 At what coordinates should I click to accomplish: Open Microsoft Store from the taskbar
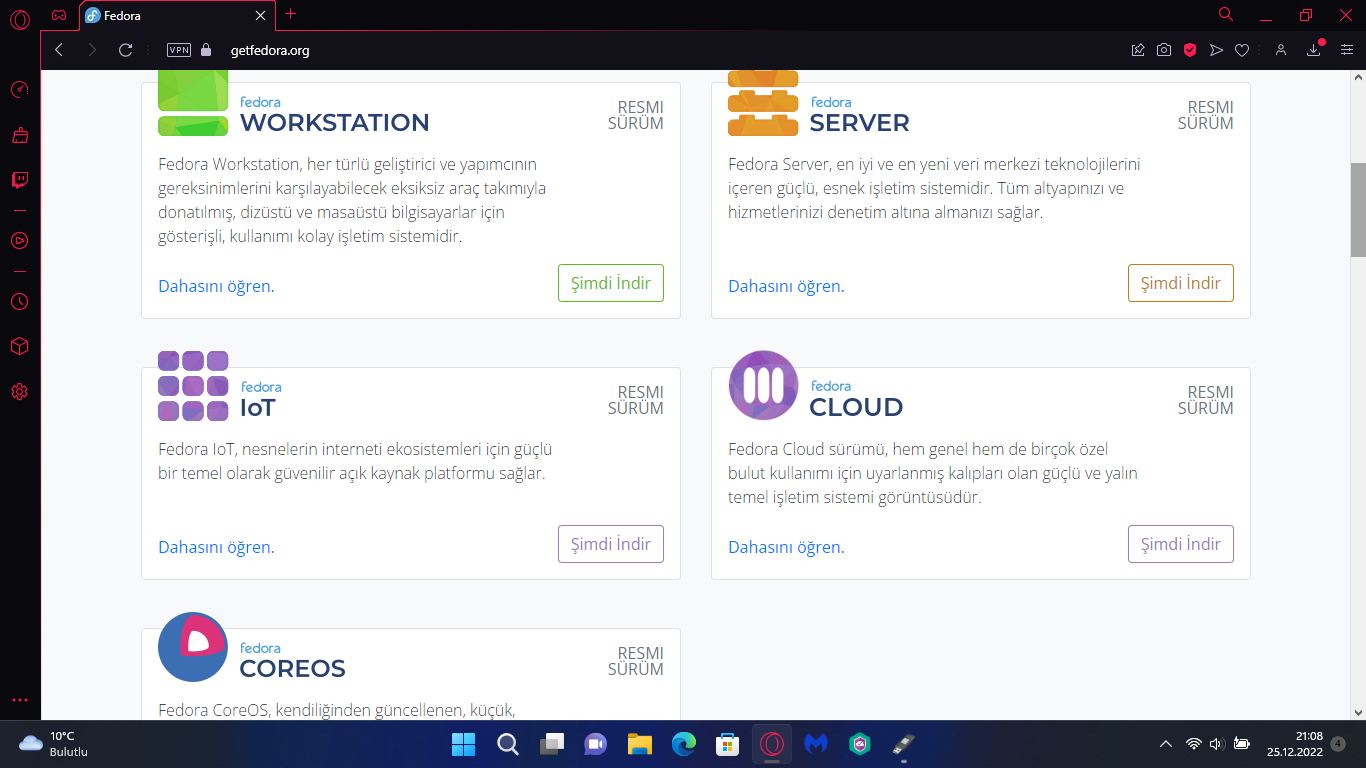[728, 744]
